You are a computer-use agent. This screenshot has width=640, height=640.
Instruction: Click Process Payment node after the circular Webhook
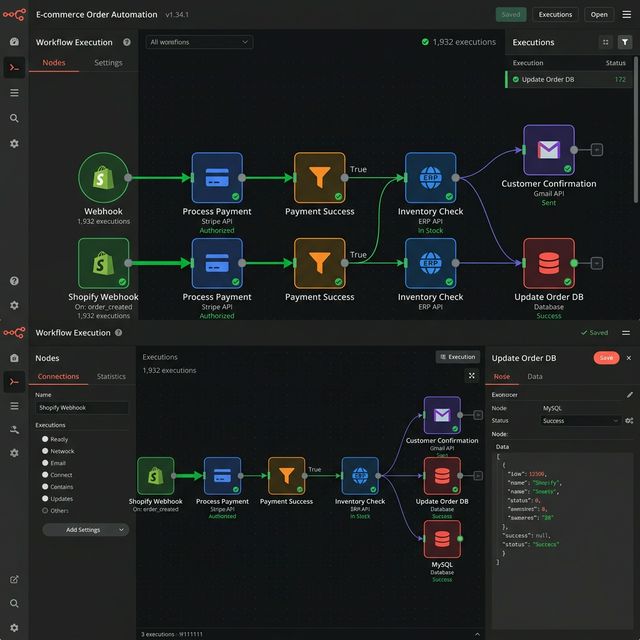click(217, 178)
